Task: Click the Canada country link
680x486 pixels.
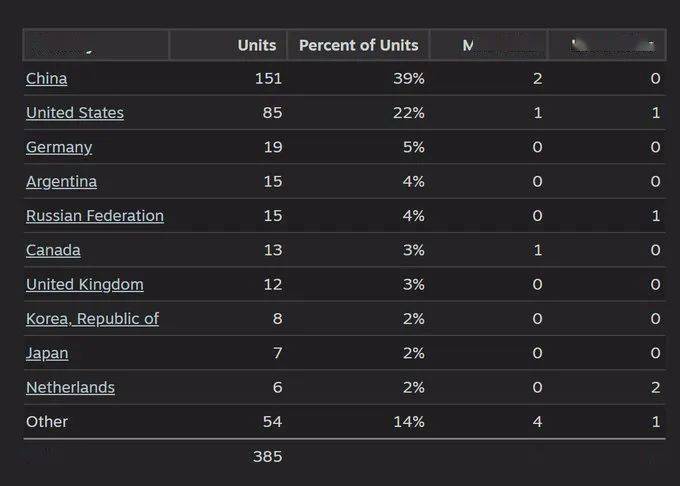Action: (53, 250)
